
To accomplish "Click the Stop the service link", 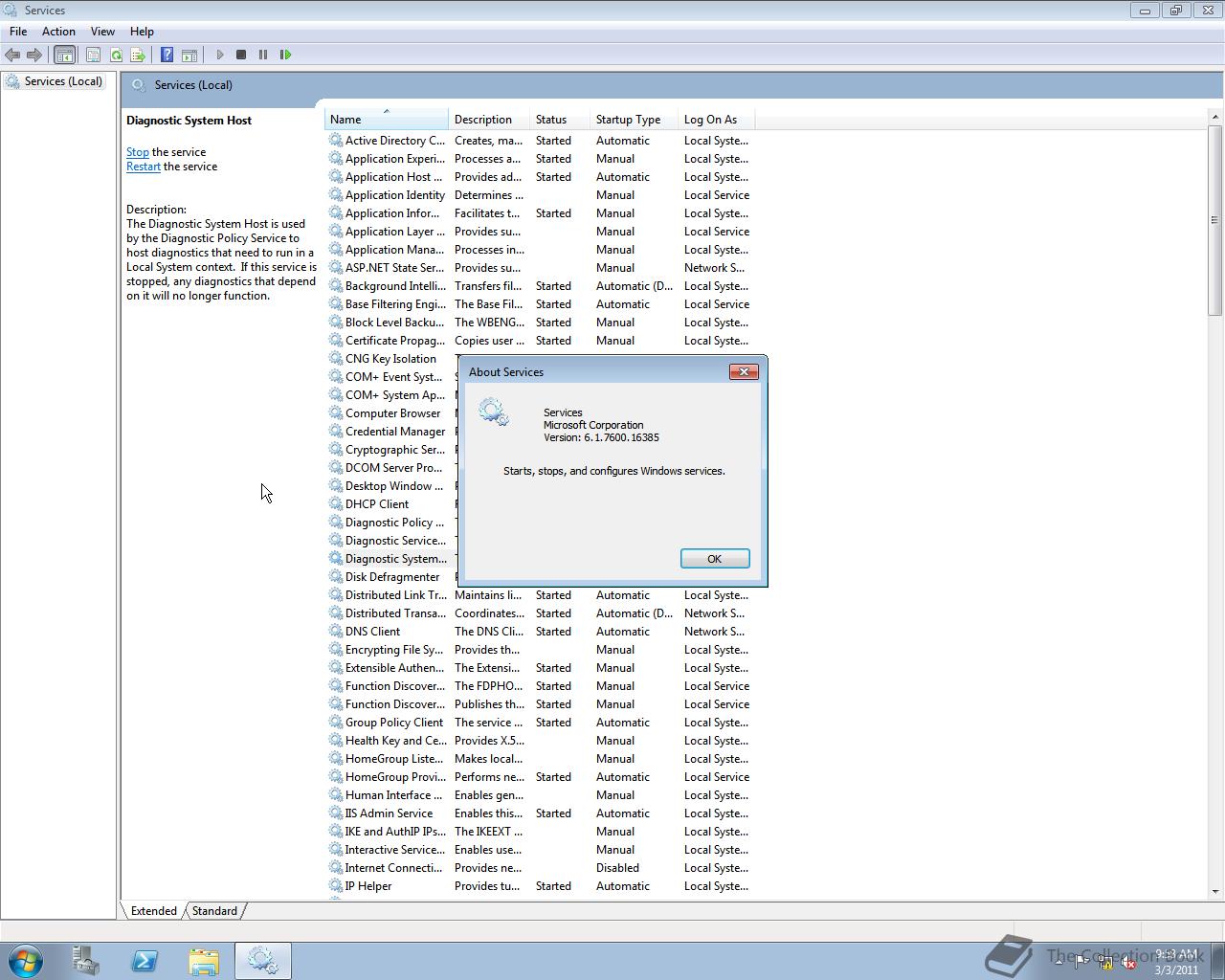I will pyautogui.click(x=137, y=152).
